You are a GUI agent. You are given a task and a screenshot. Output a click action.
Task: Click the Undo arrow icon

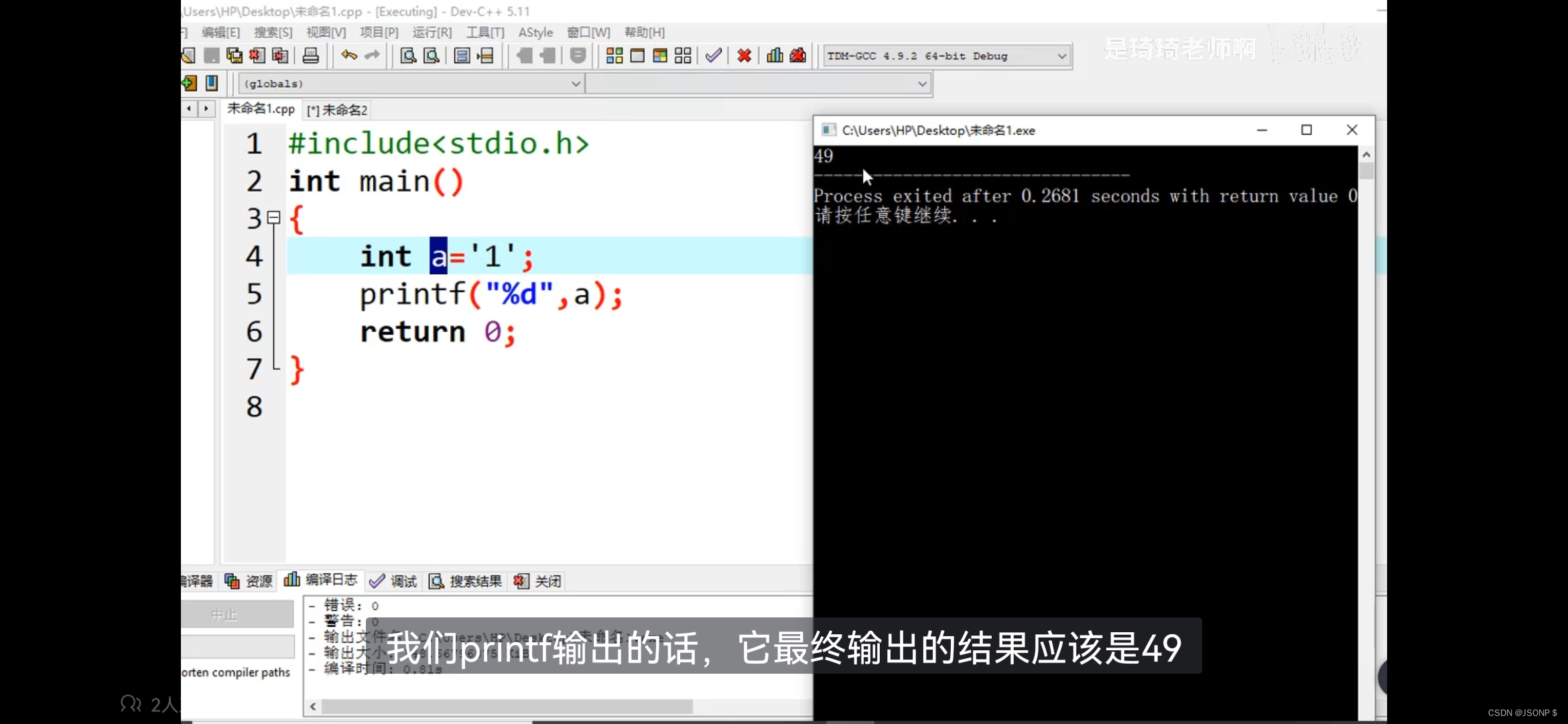click(349, 56)
